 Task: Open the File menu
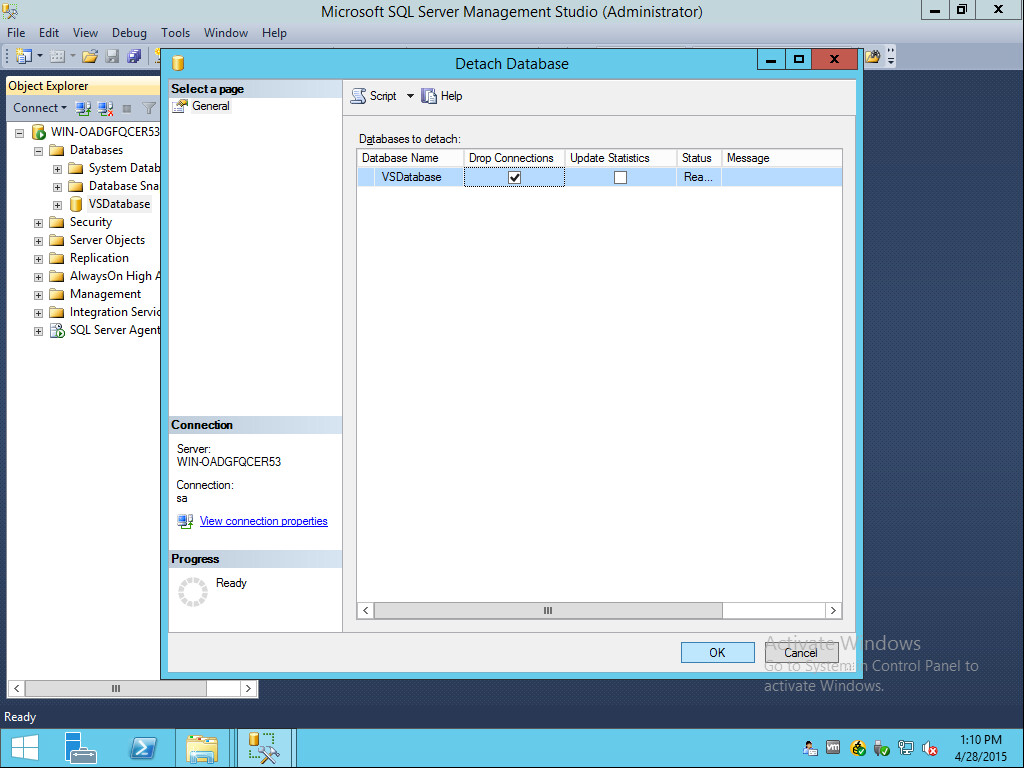click(16, 33)
